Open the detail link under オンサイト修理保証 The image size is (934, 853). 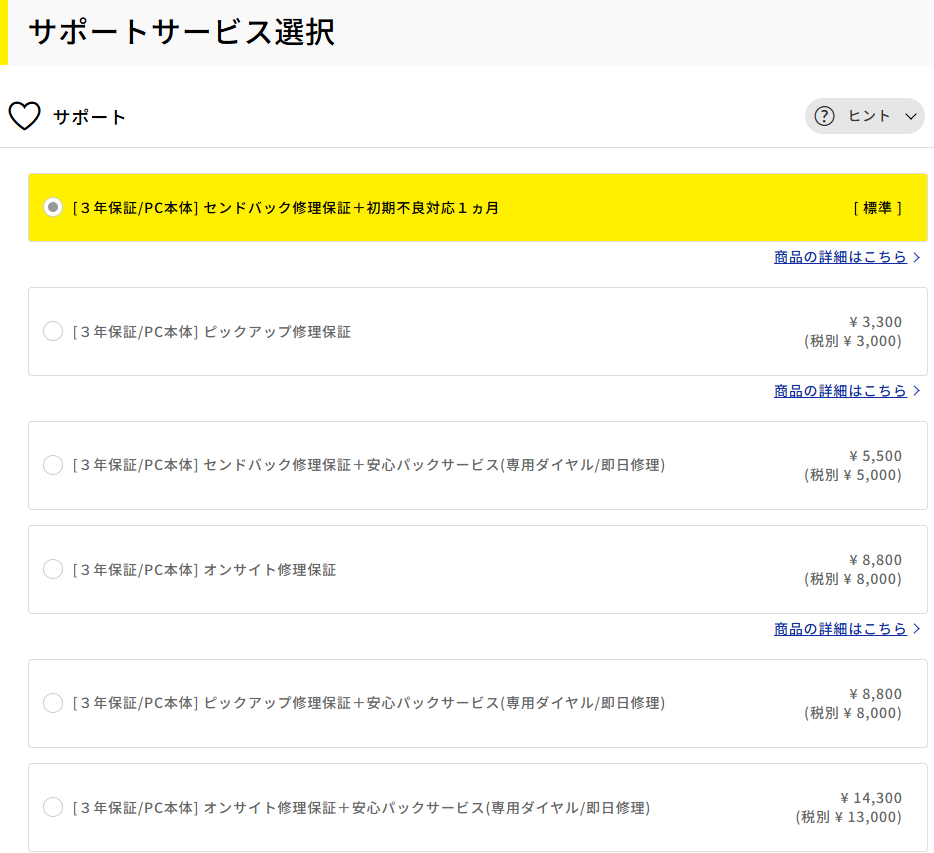click(x=840, y=629)
